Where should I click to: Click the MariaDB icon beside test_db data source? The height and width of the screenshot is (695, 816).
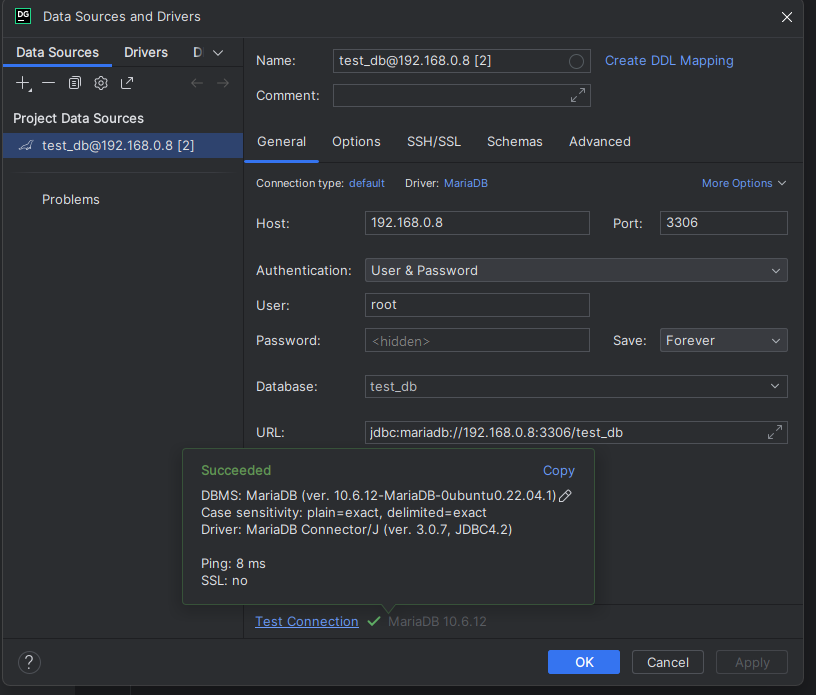(26, 145)
